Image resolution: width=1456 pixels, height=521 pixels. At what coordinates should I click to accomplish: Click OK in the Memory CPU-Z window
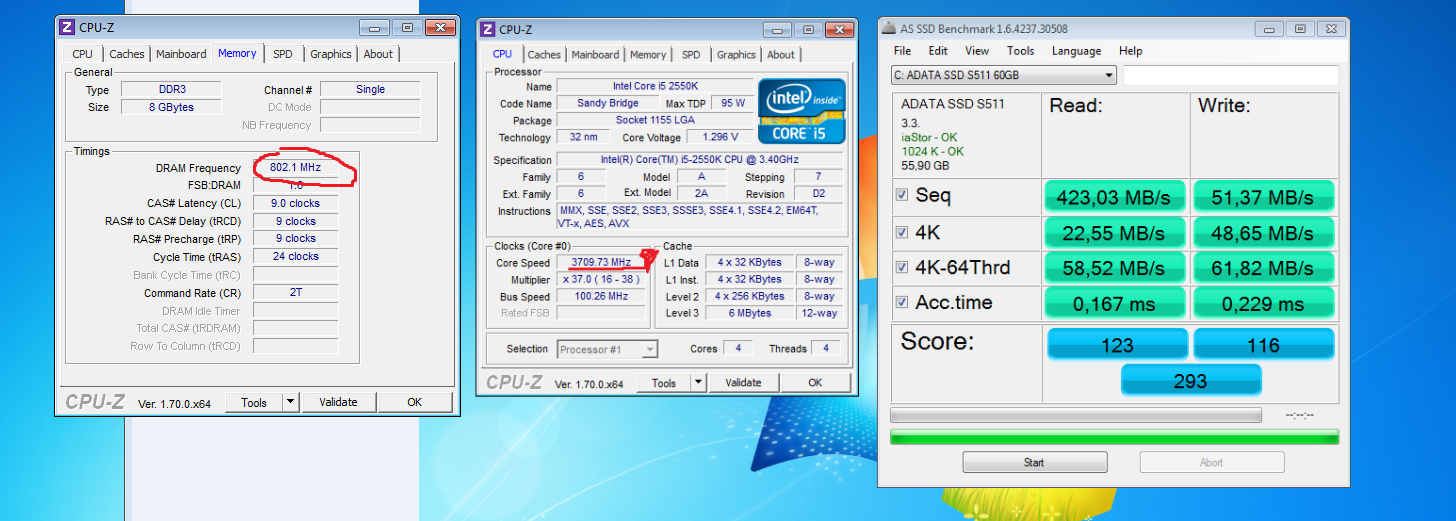pos(415,402)
